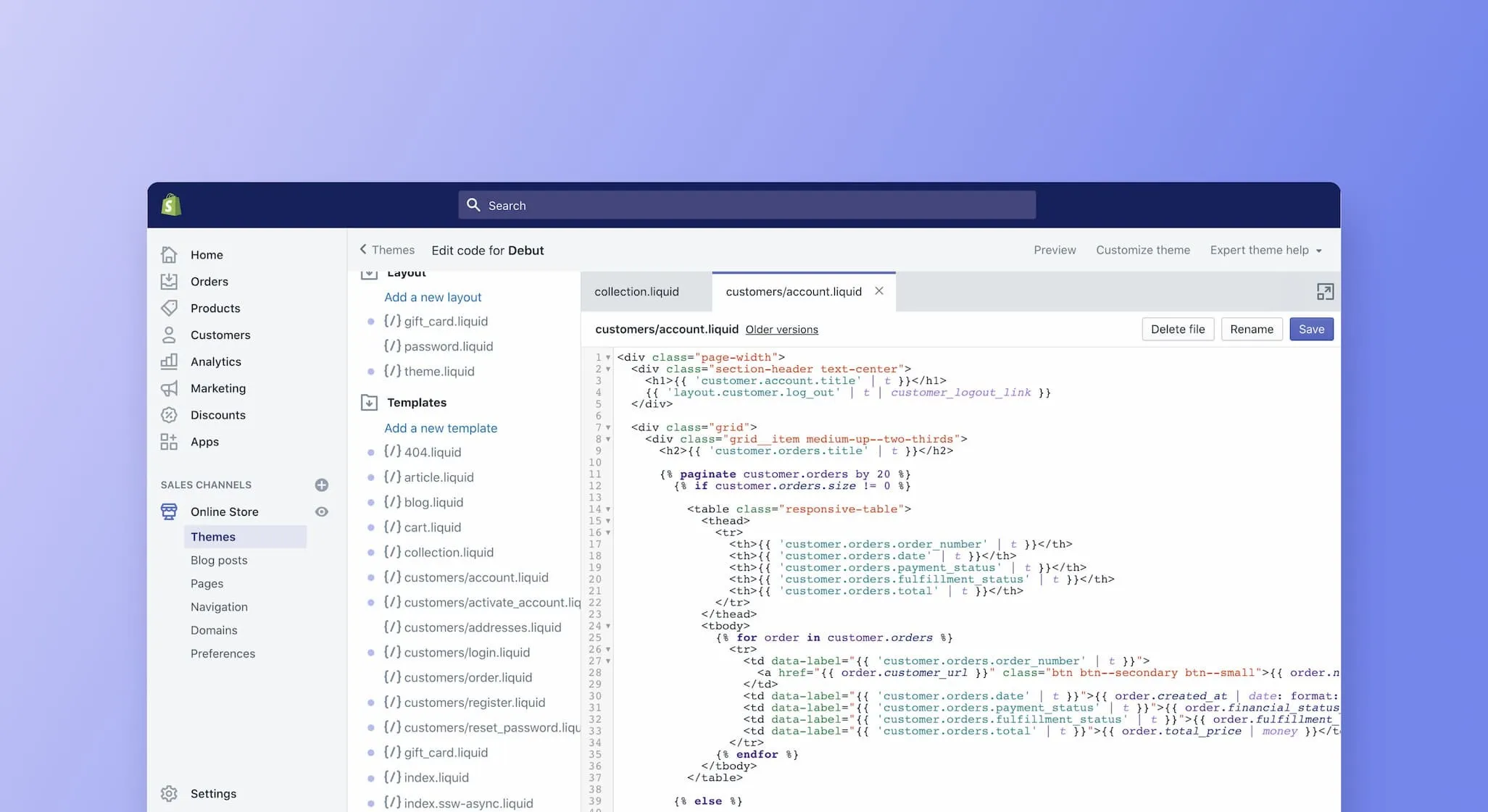This screenshot has width=1488, height=812.
Task: Close the customers/account.liquid tab
Action: click(x=879, y=291)
